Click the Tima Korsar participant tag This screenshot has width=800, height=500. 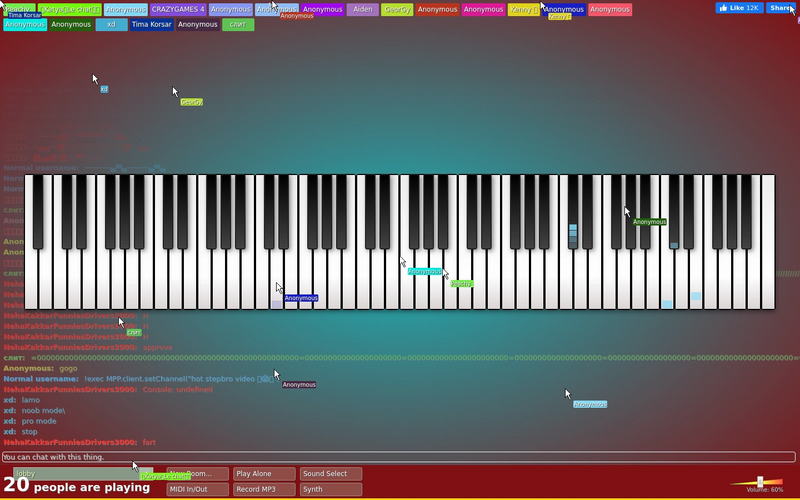152,24
